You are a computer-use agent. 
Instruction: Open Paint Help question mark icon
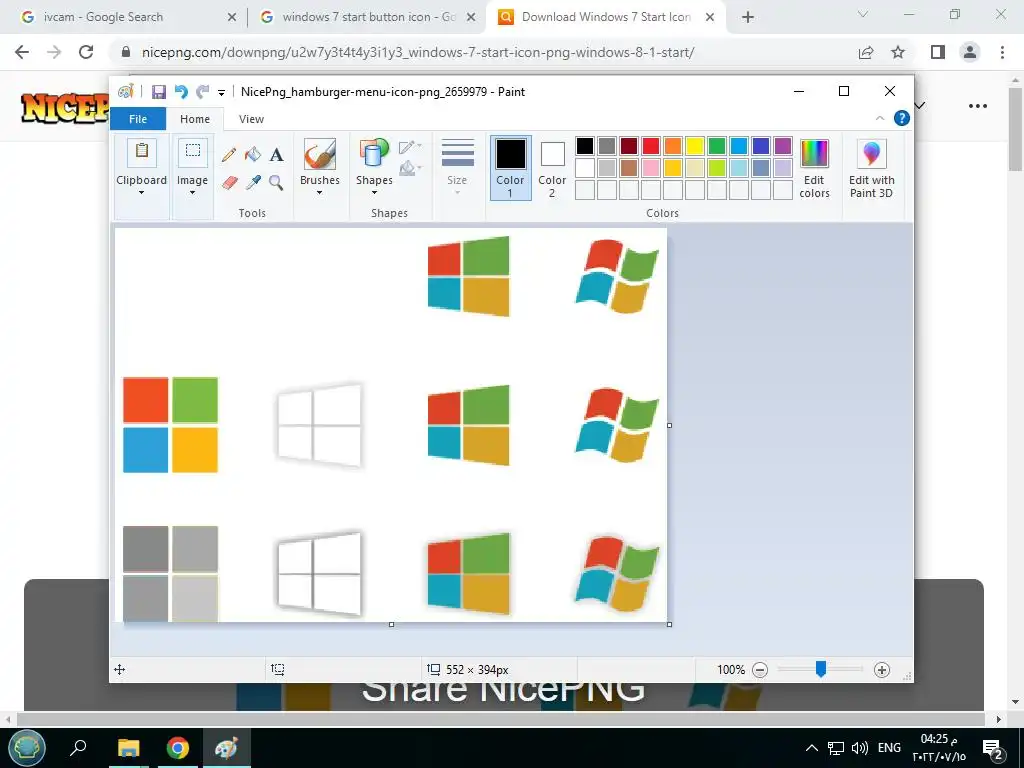tap(902, 118)
